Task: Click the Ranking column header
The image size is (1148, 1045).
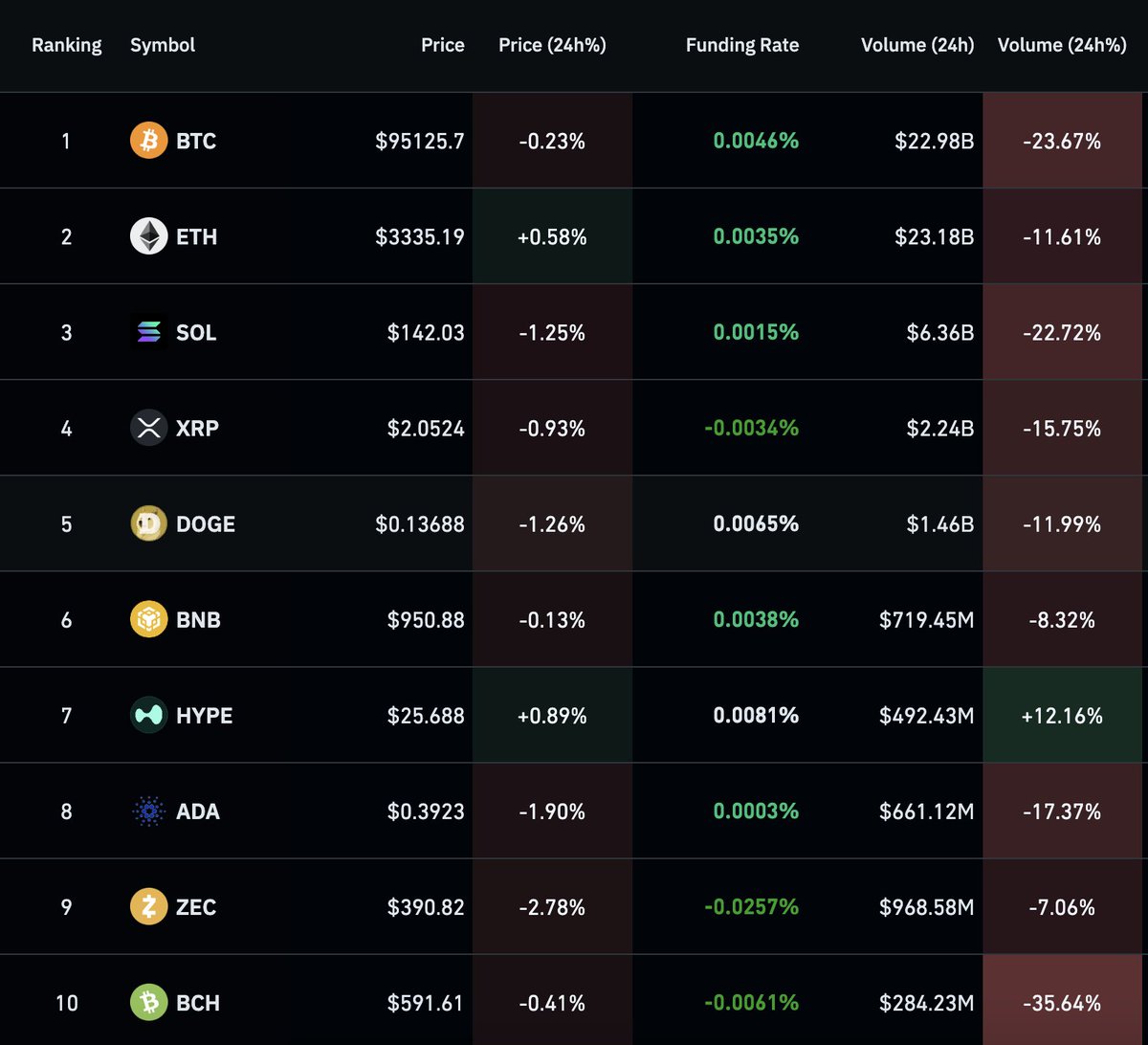Action: (67, 45)
